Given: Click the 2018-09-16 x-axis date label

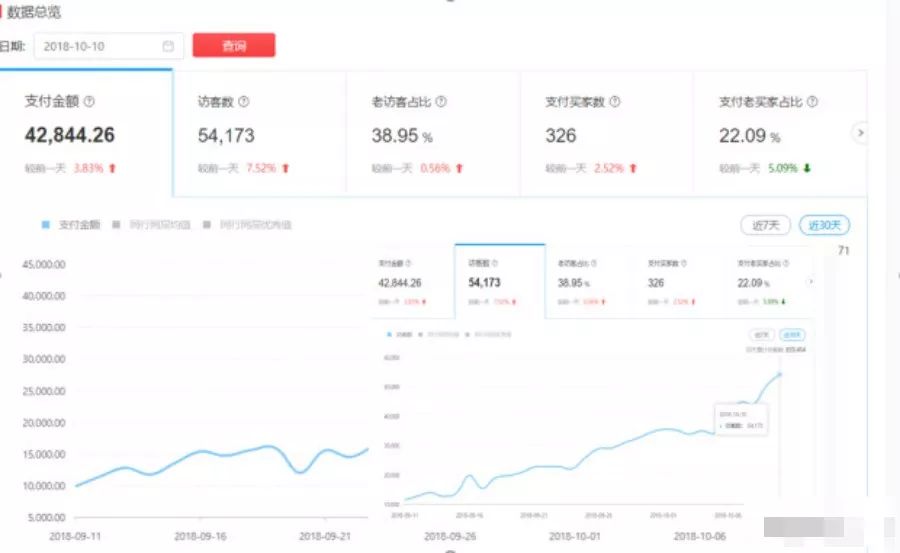Looking at the screenshot, I should (x=200, y=536).
